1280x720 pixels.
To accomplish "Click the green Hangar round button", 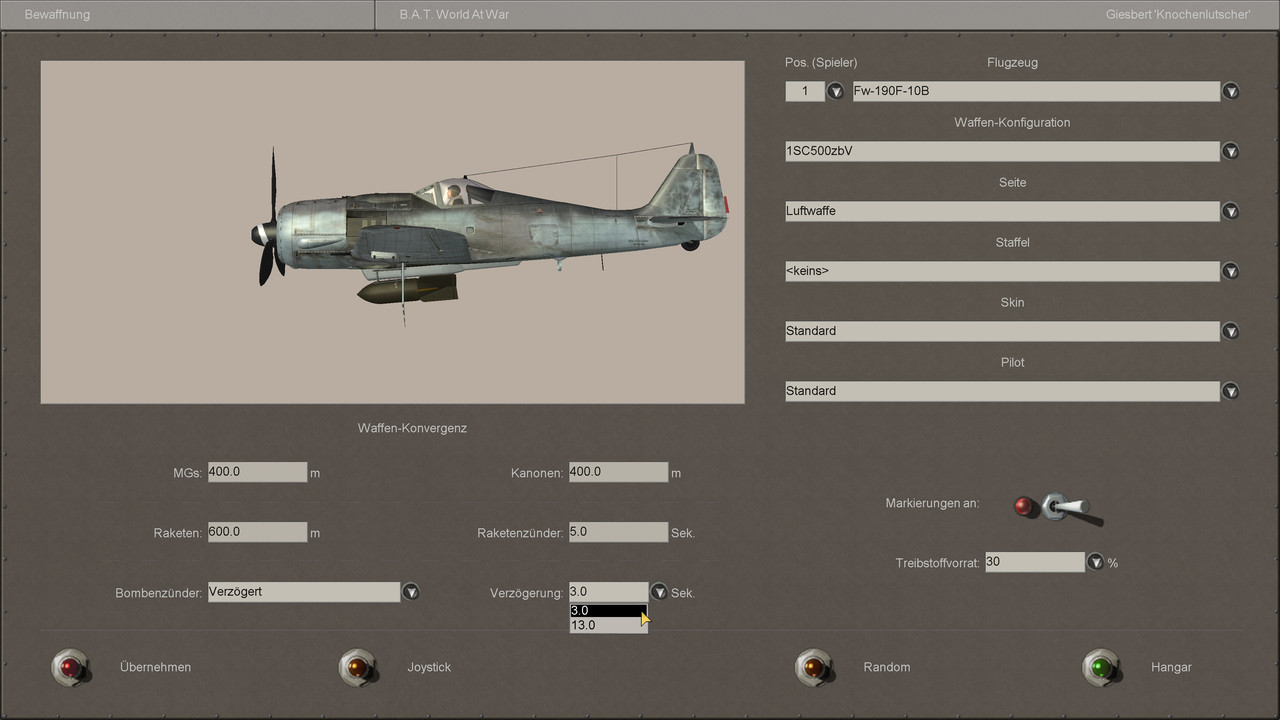I will click(1101, 666).
